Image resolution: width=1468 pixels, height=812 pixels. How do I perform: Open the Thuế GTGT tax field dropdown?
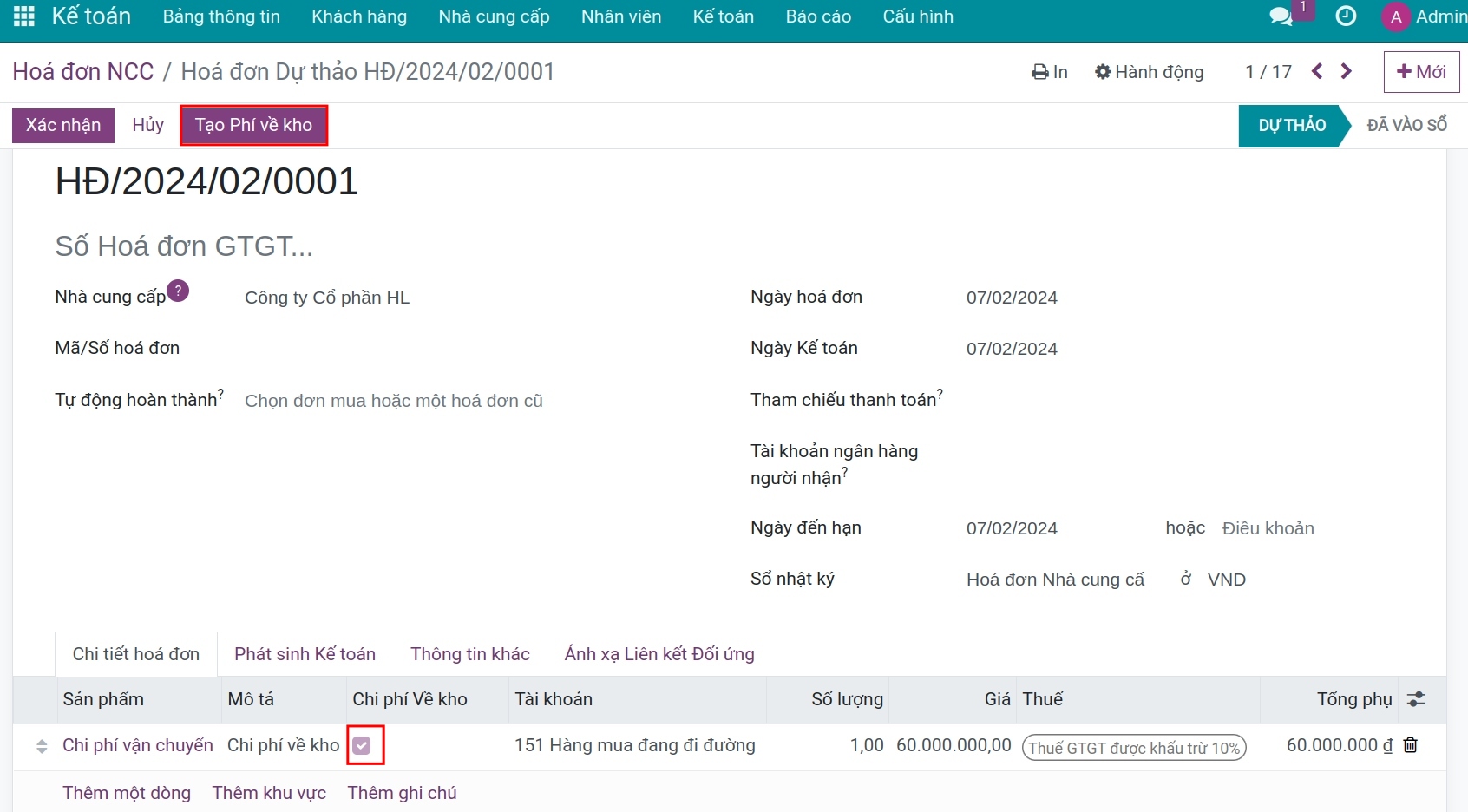click(1133, 746)
